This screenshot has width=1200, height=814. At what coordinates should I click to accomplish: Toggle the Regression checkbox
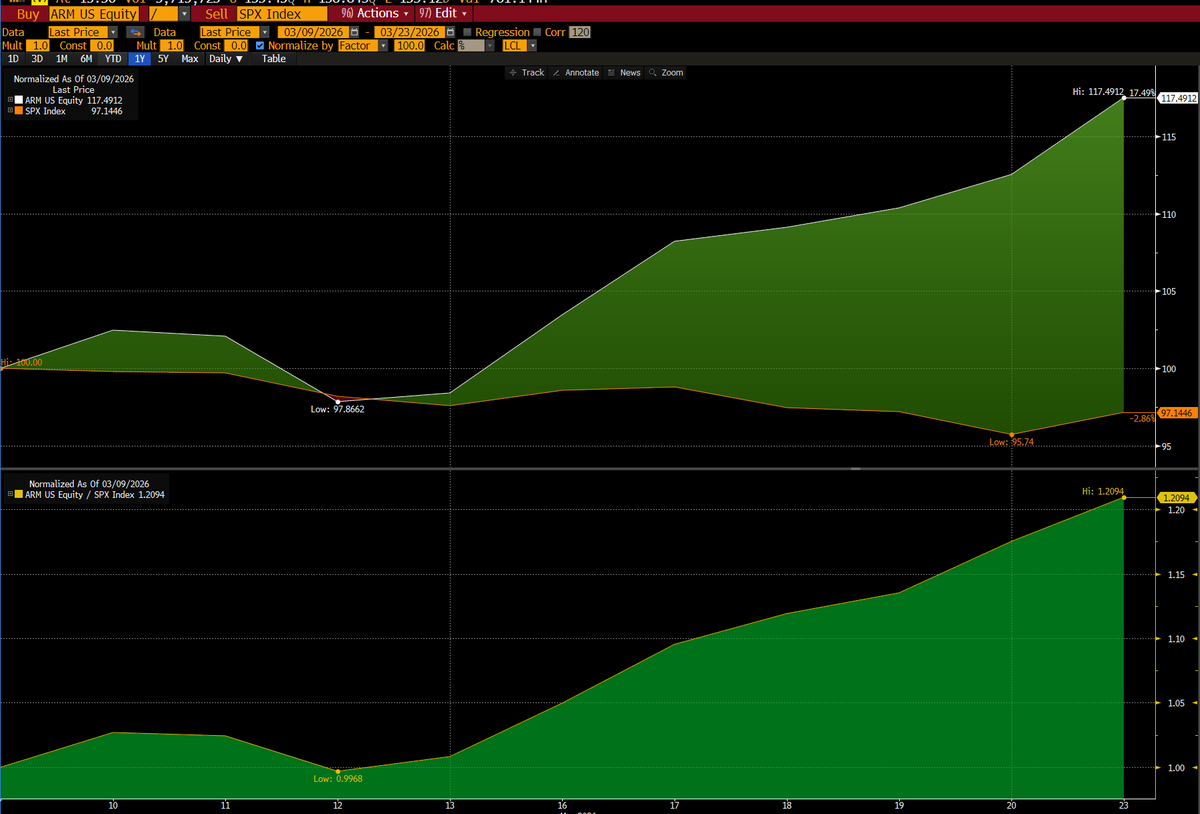coord(467,32)
